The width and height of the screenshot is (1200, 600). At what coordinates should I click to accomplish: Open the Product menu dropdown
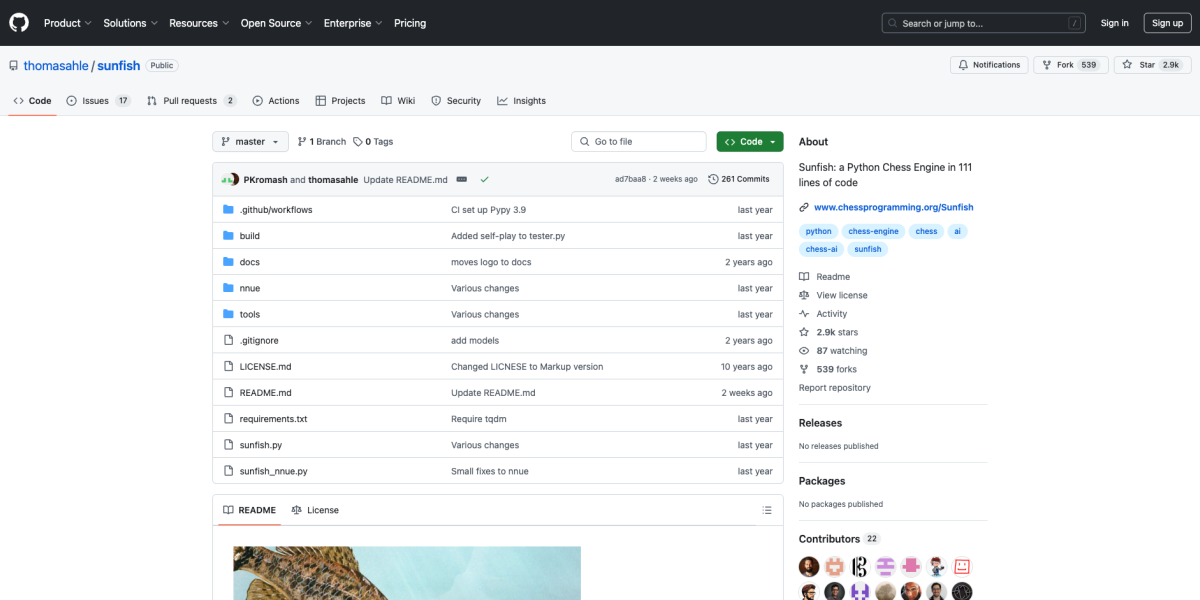coord(67,23)
